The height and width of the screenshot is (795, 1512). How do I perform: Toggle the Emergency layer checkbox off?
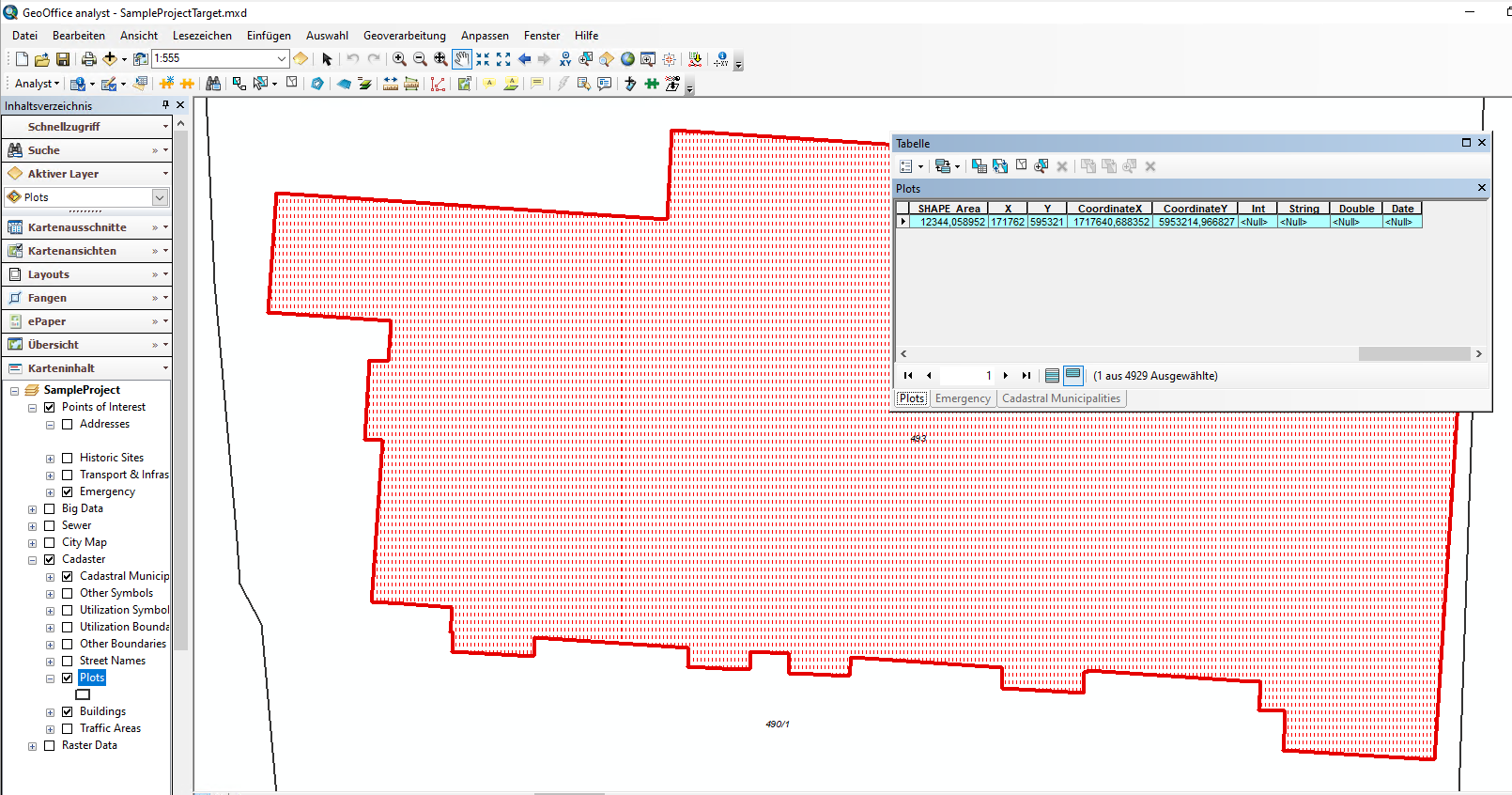point(68,492)
